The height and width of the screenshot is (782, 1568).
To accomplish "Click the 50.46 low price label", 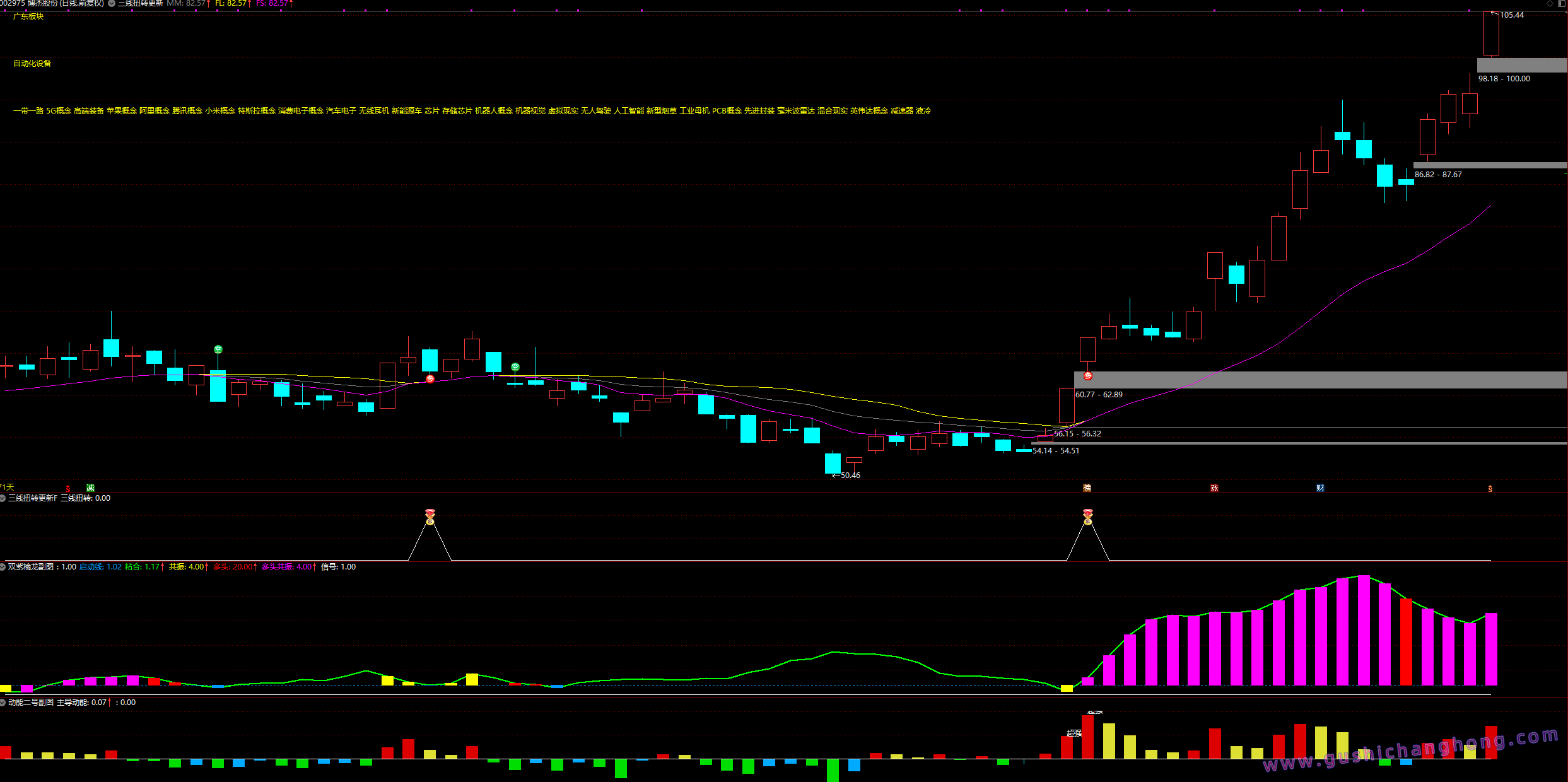I will (x=850, y=476).
